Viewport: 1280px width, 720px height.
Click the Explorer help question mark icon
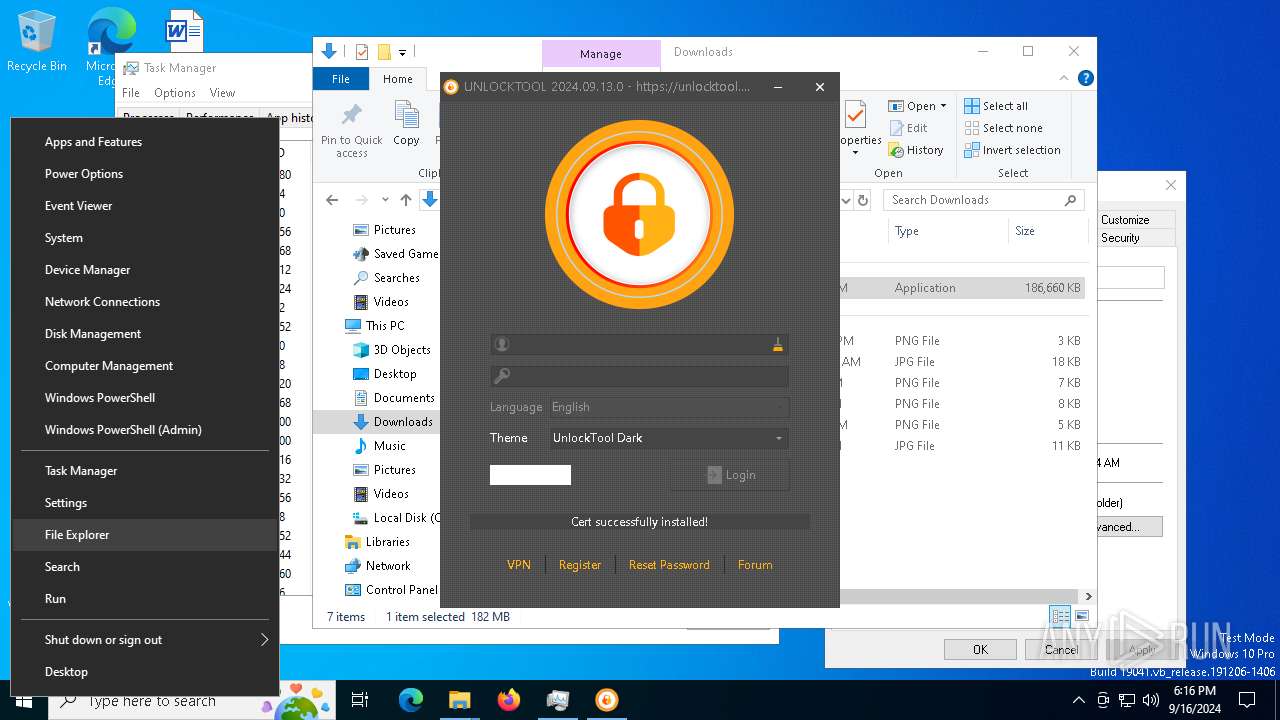tap(1085, 78)
